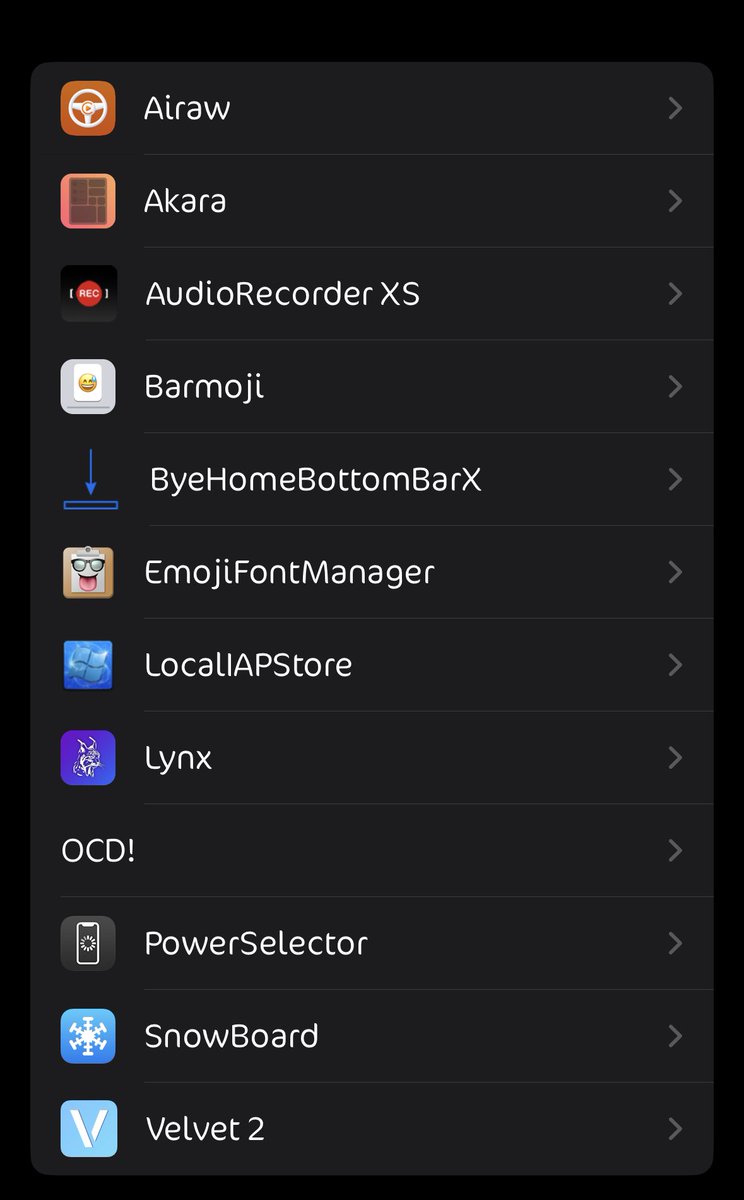Click the chevron beside Barmoji
This screenshot has height=1200, width=744.
tap(676, 386)
